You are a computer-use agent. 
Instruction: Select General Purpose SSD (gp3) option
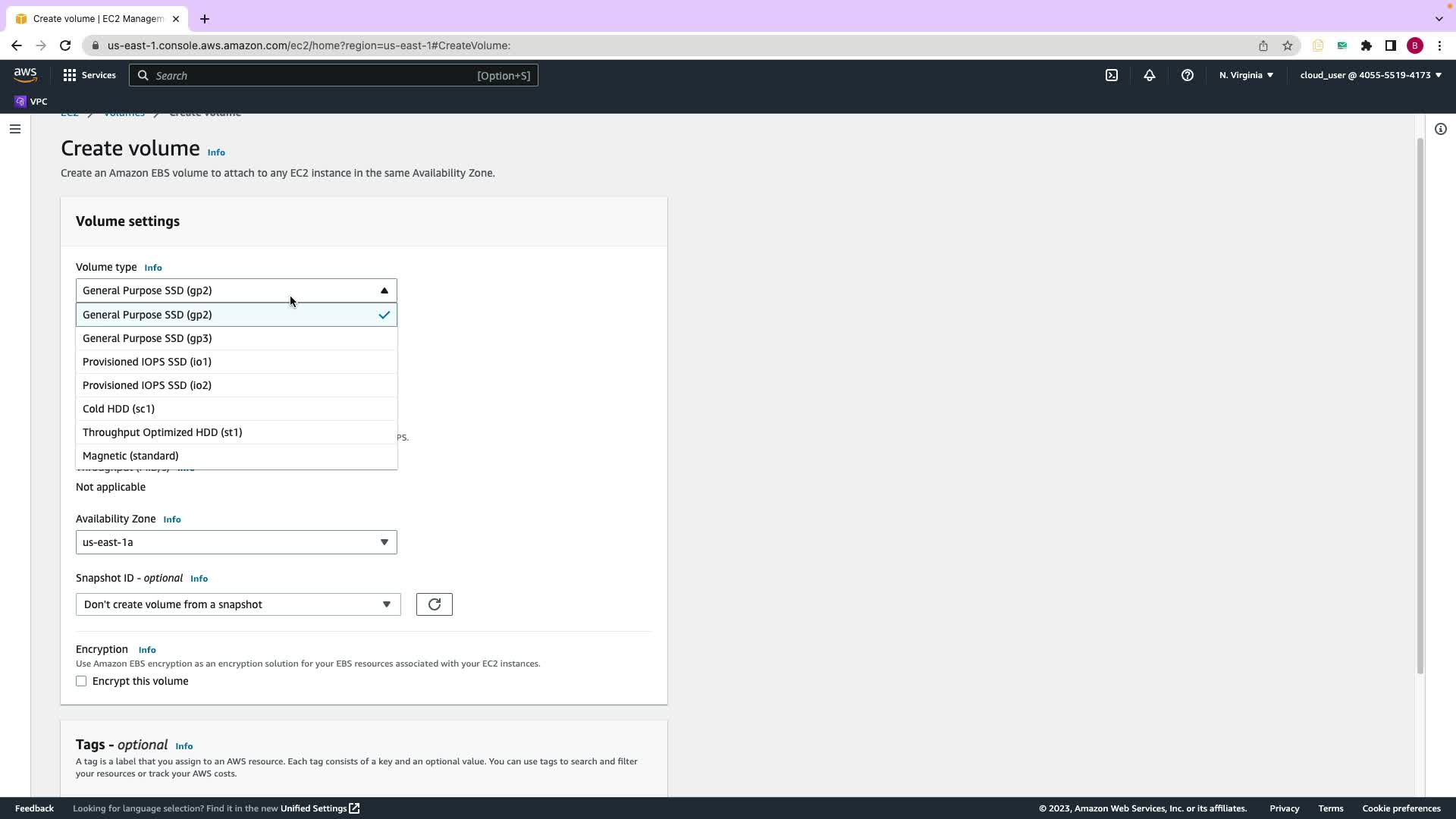click(x=147, y=338)
